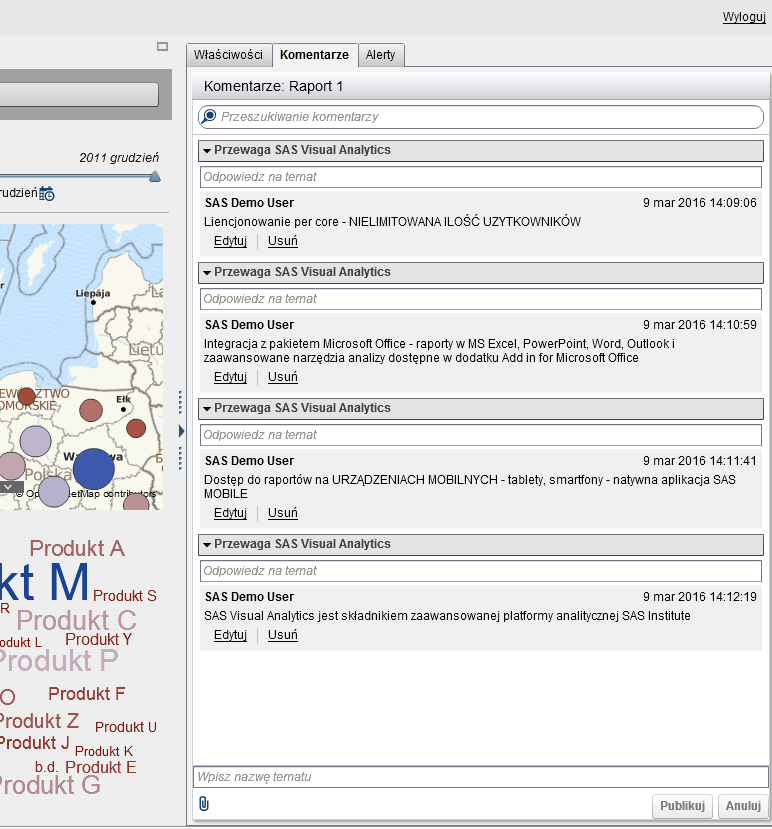Click the Komentarze: Raport 1 heading
Screen dimensions: 772x829
point(273,86)
